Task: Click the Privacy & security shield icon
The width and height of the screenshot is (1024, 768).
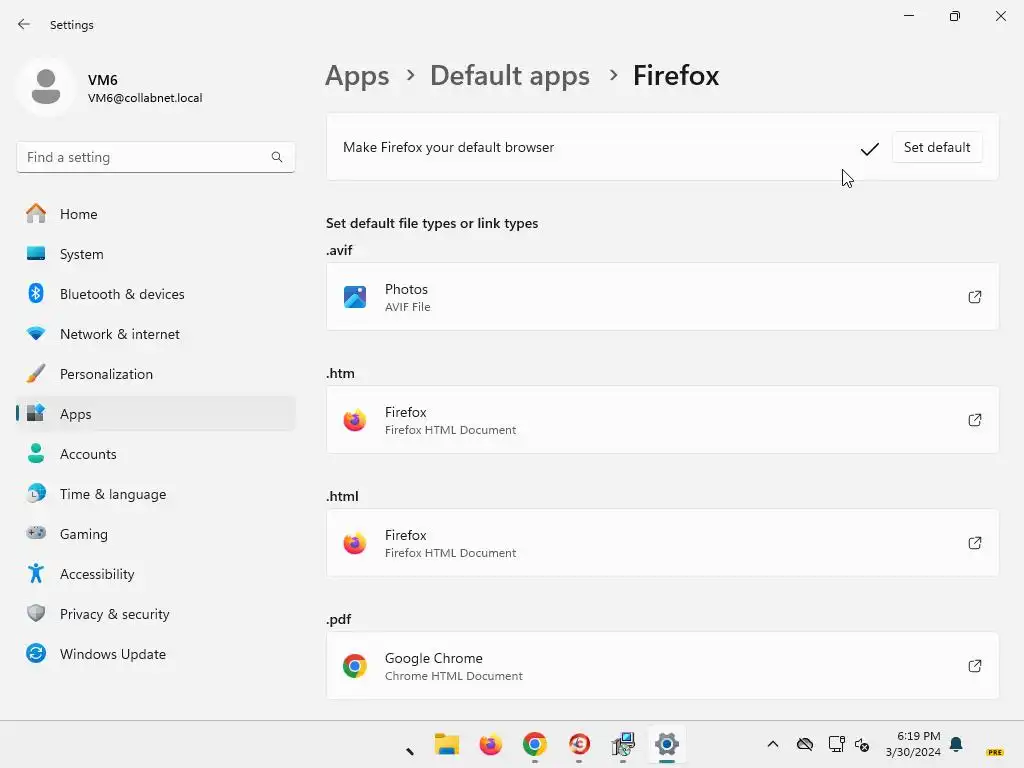Action: pyautogui.click(x=36, y=614)
